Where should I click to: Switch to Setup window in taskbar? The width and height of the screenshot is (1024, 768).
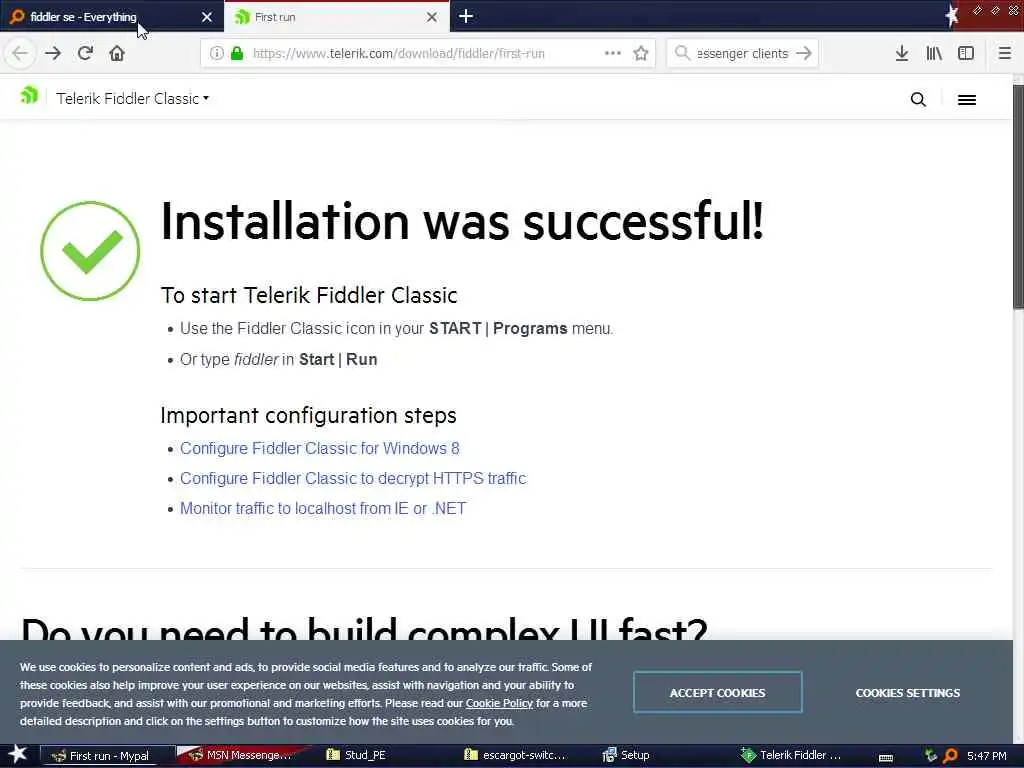[x=626, y=756]
